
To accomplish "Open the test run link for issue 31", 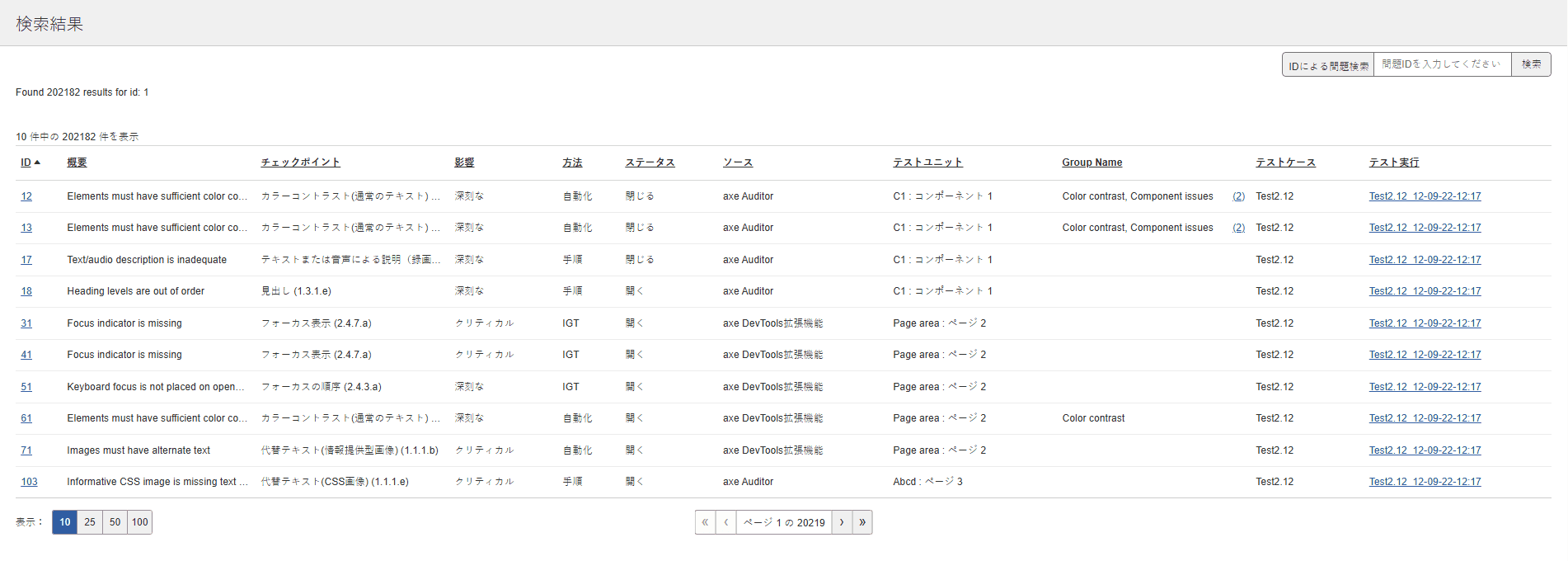I will (x=1425, y=323).
